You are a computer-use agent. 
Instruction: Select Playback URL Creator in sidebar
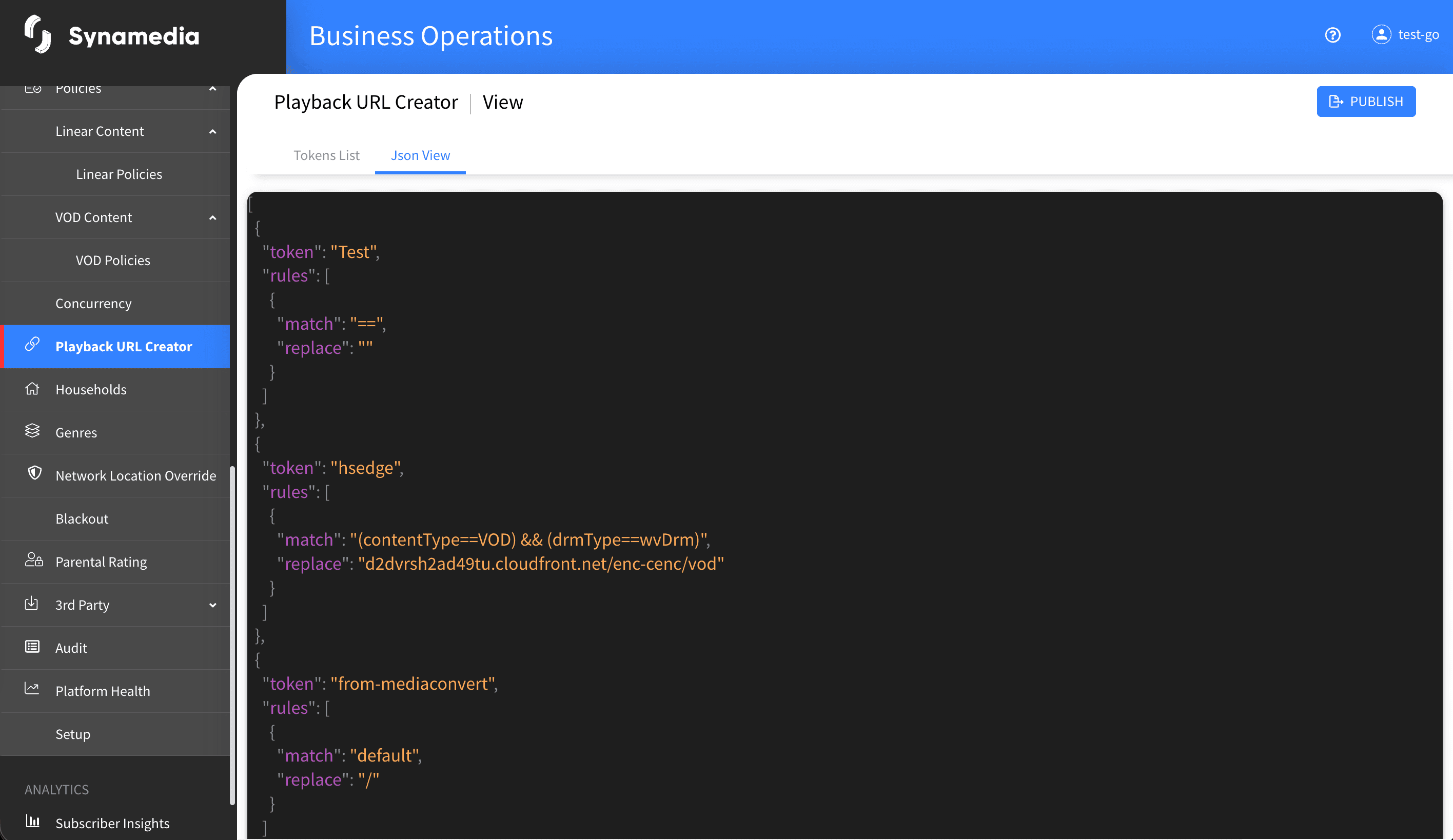click(x=115, y=346)
